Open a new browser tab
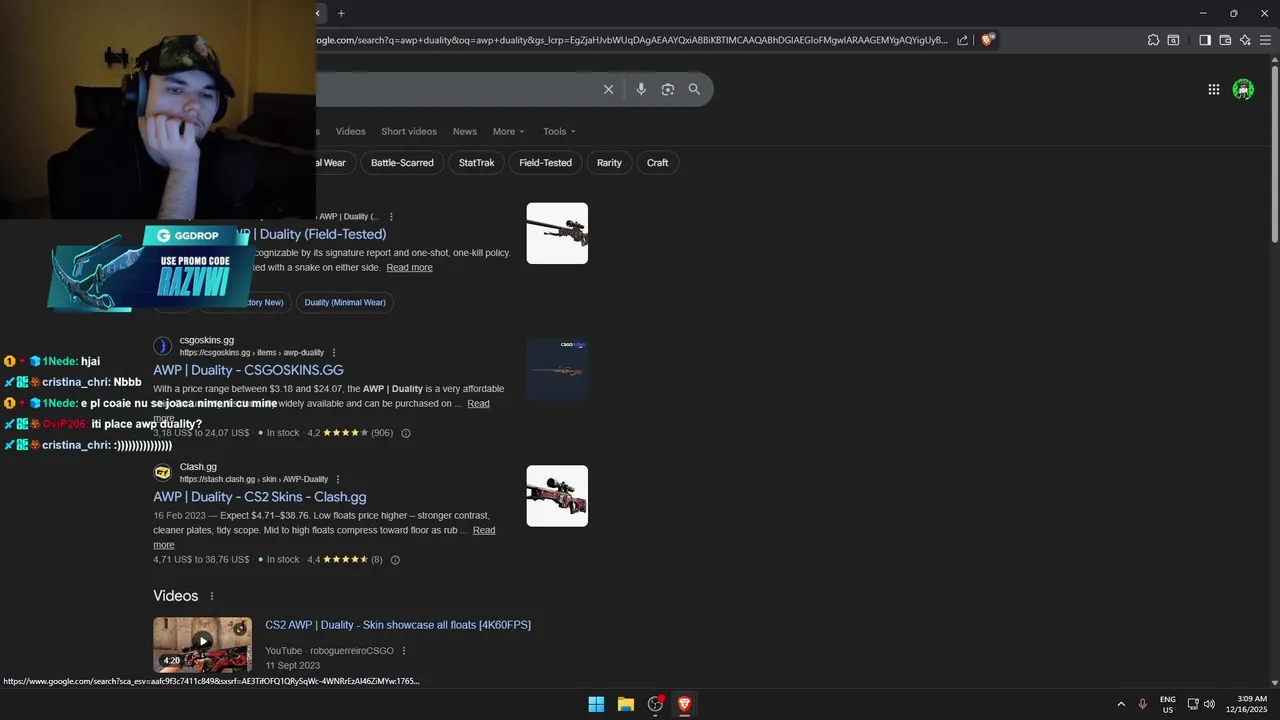The height and width of the screenshot is (720, 1280). (341, 13)
